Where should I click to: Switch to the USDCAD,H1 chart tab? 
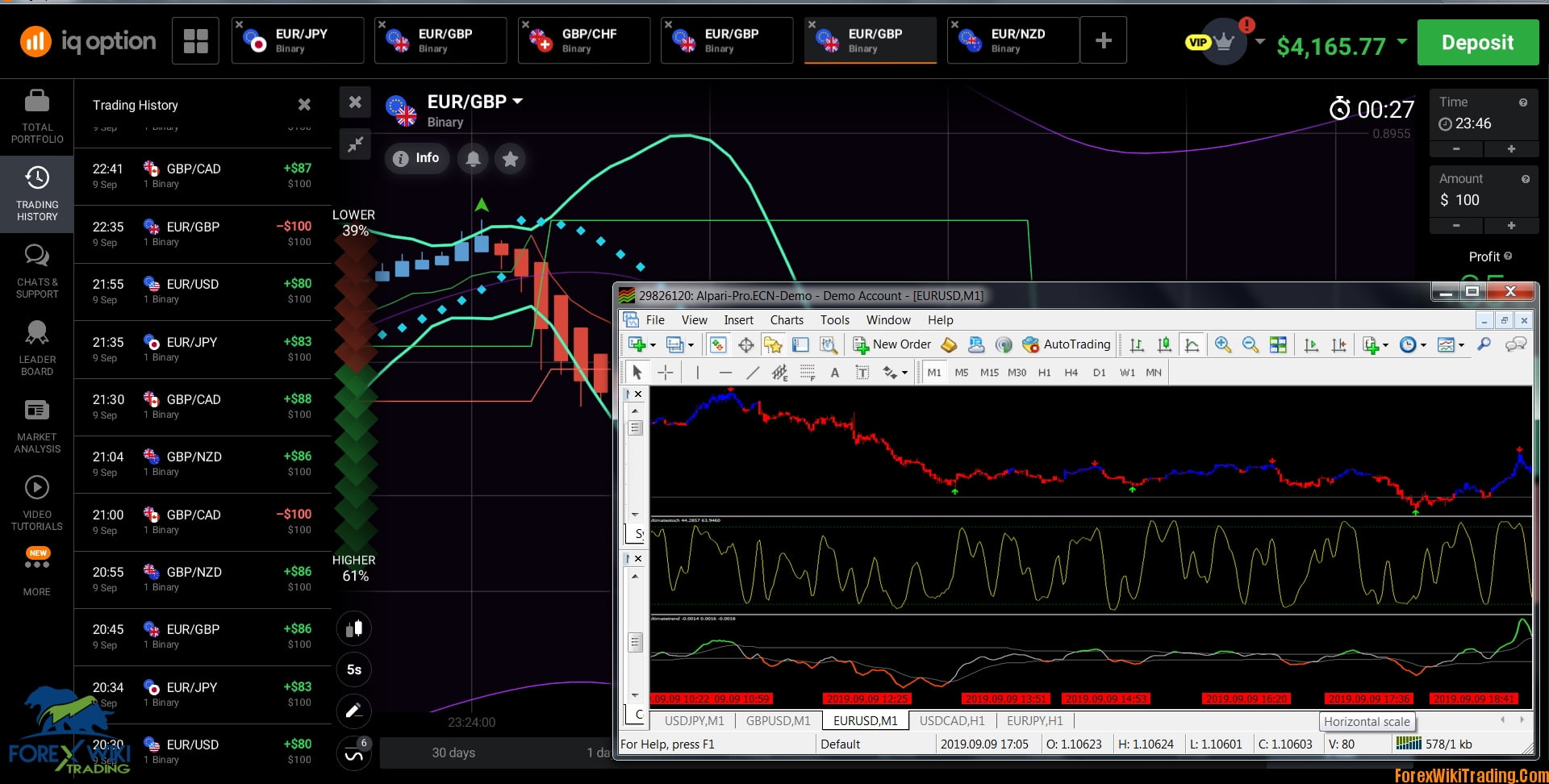pyautogui.click(x=952, y=720)
